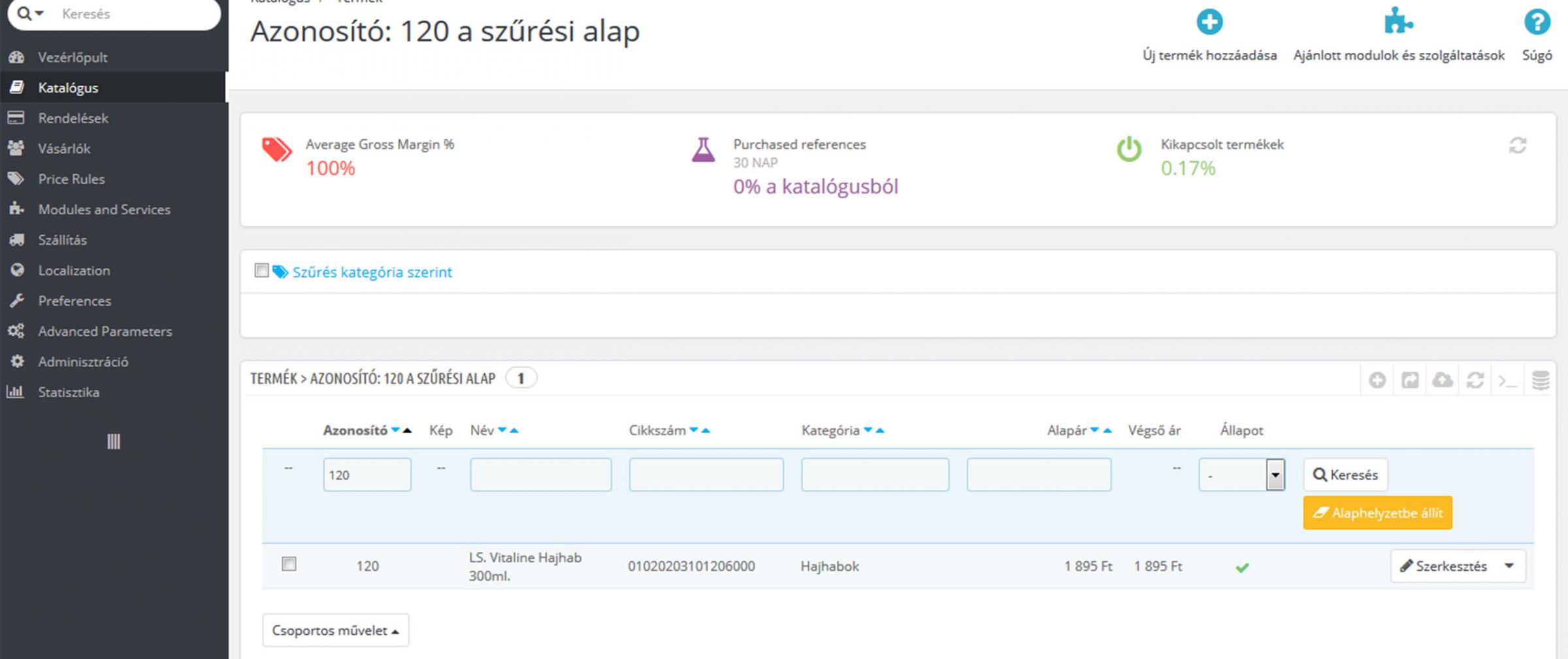Expand Szerkesztés actions dropdown arrow
The width and height of the screenshot is (1568, 659).
(1509, 566)
